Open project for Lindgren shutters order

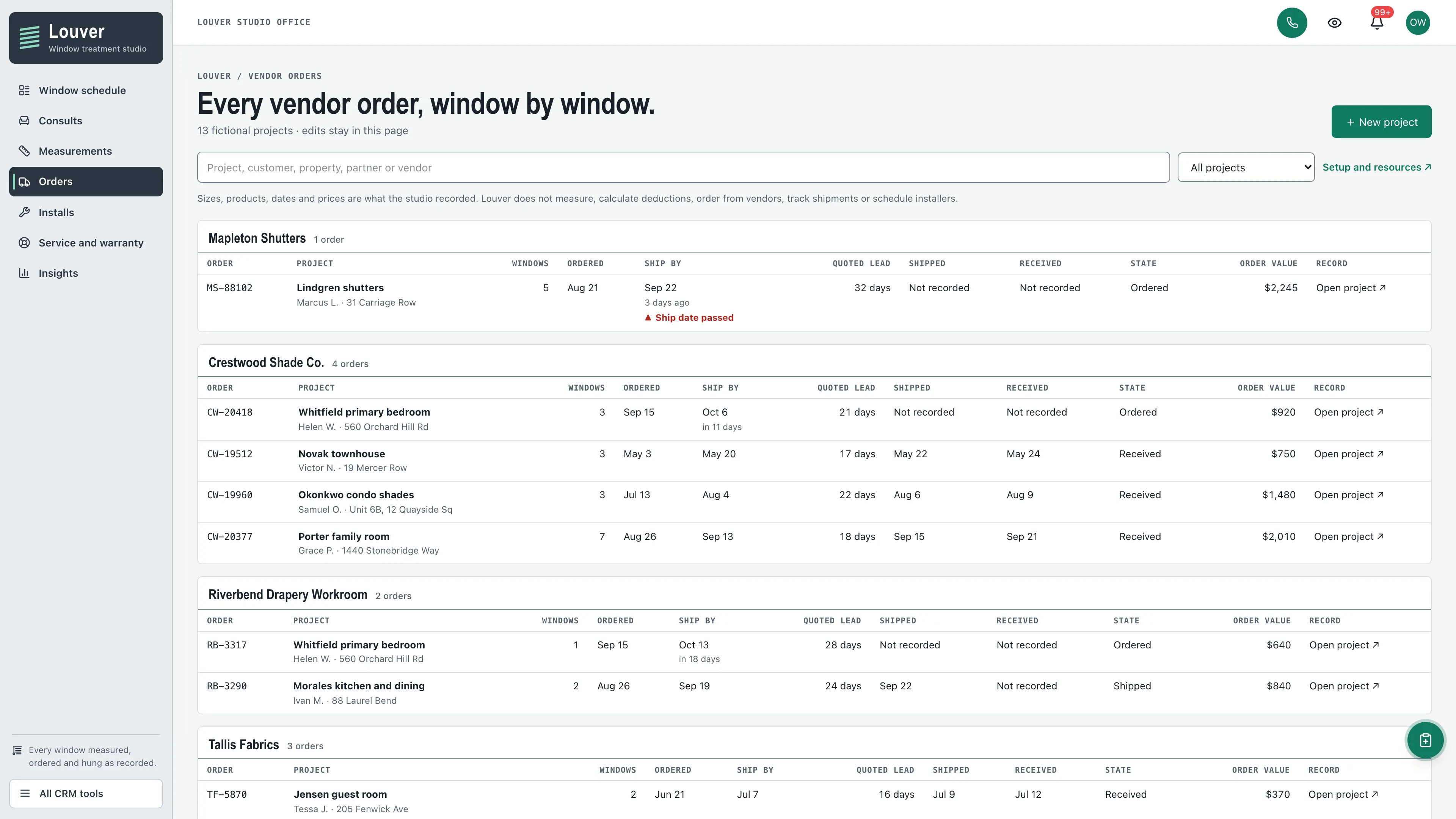click(x=1350, y=288)
